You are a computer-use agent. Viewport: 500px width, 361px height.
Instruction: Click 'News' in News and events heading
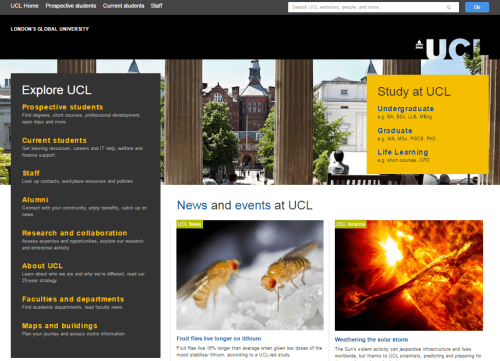point(192,205)
